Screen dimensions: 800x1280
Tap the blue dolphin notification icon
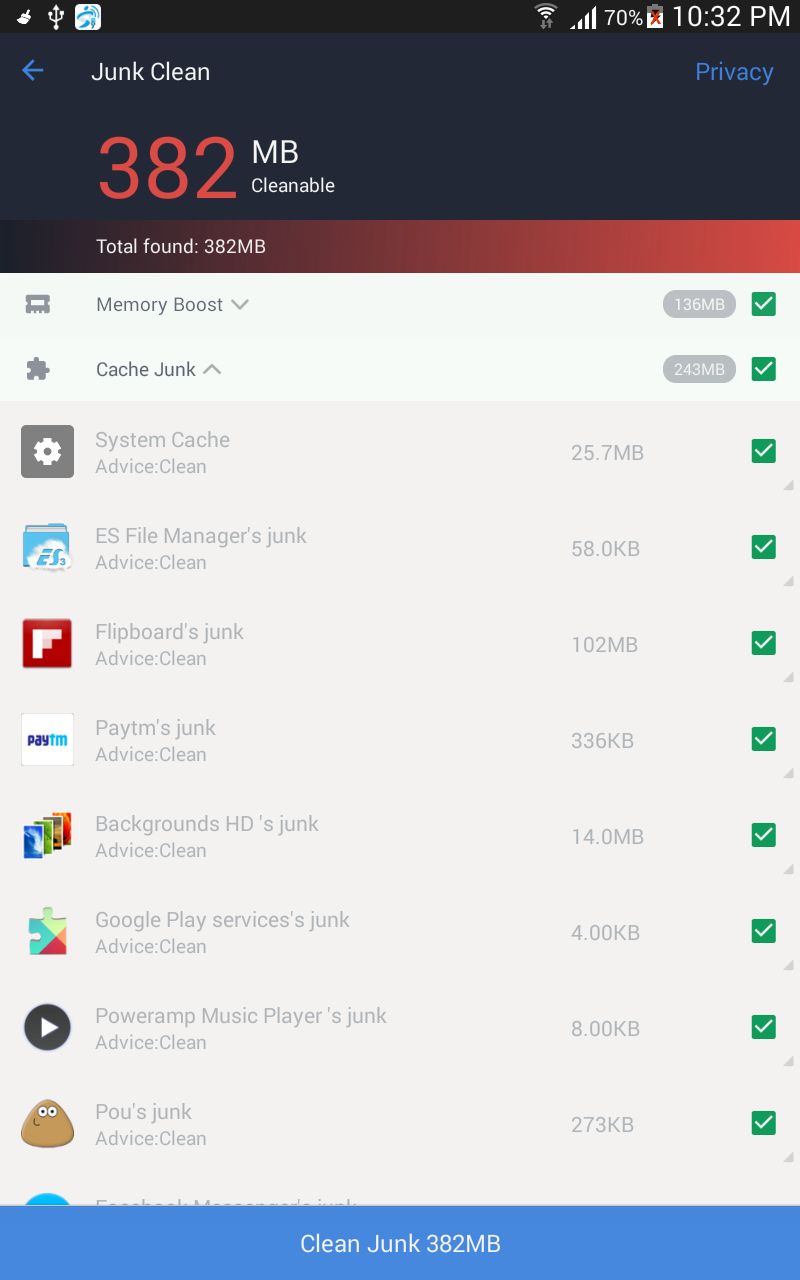coord(88,16)
